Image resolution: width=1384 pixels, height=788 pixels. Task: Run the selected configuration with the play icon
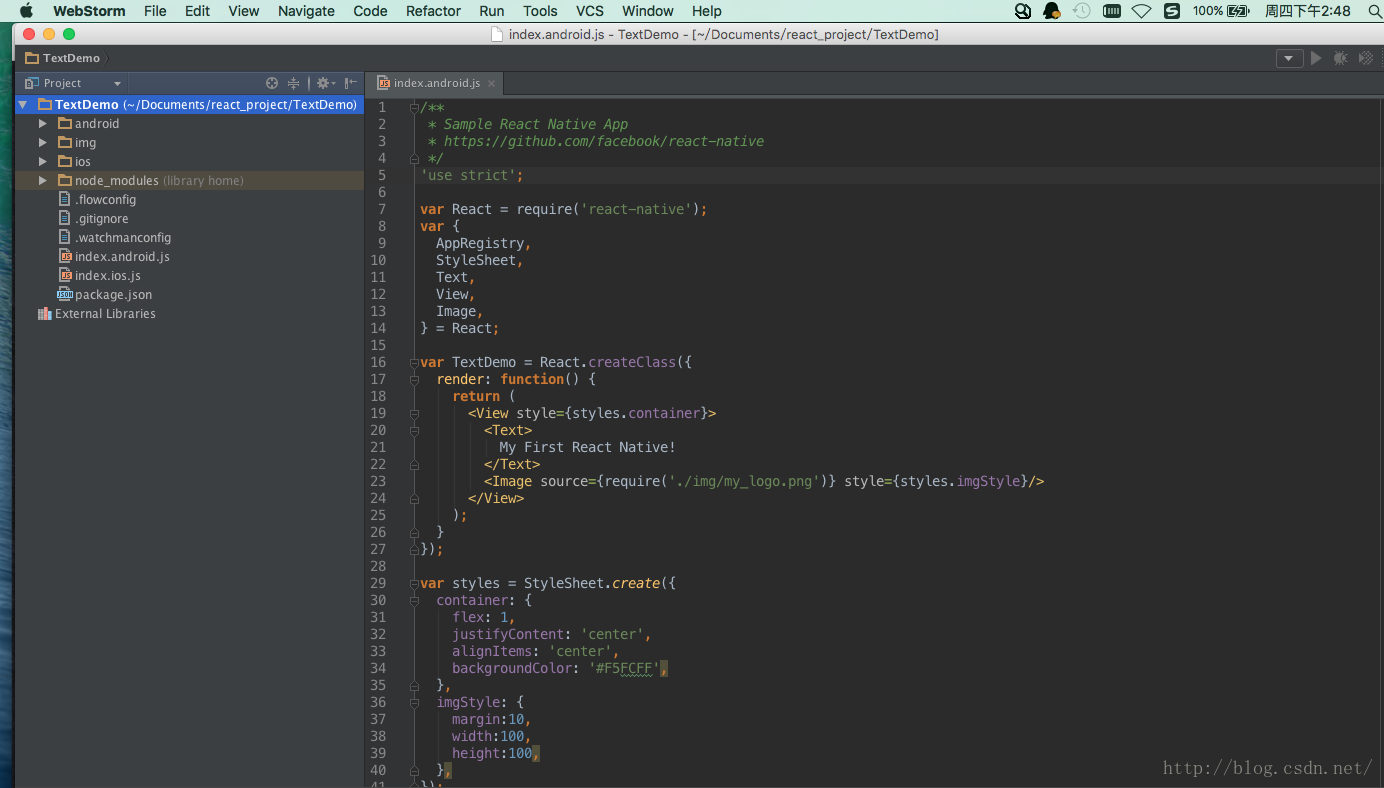(x=1316, y=58)
